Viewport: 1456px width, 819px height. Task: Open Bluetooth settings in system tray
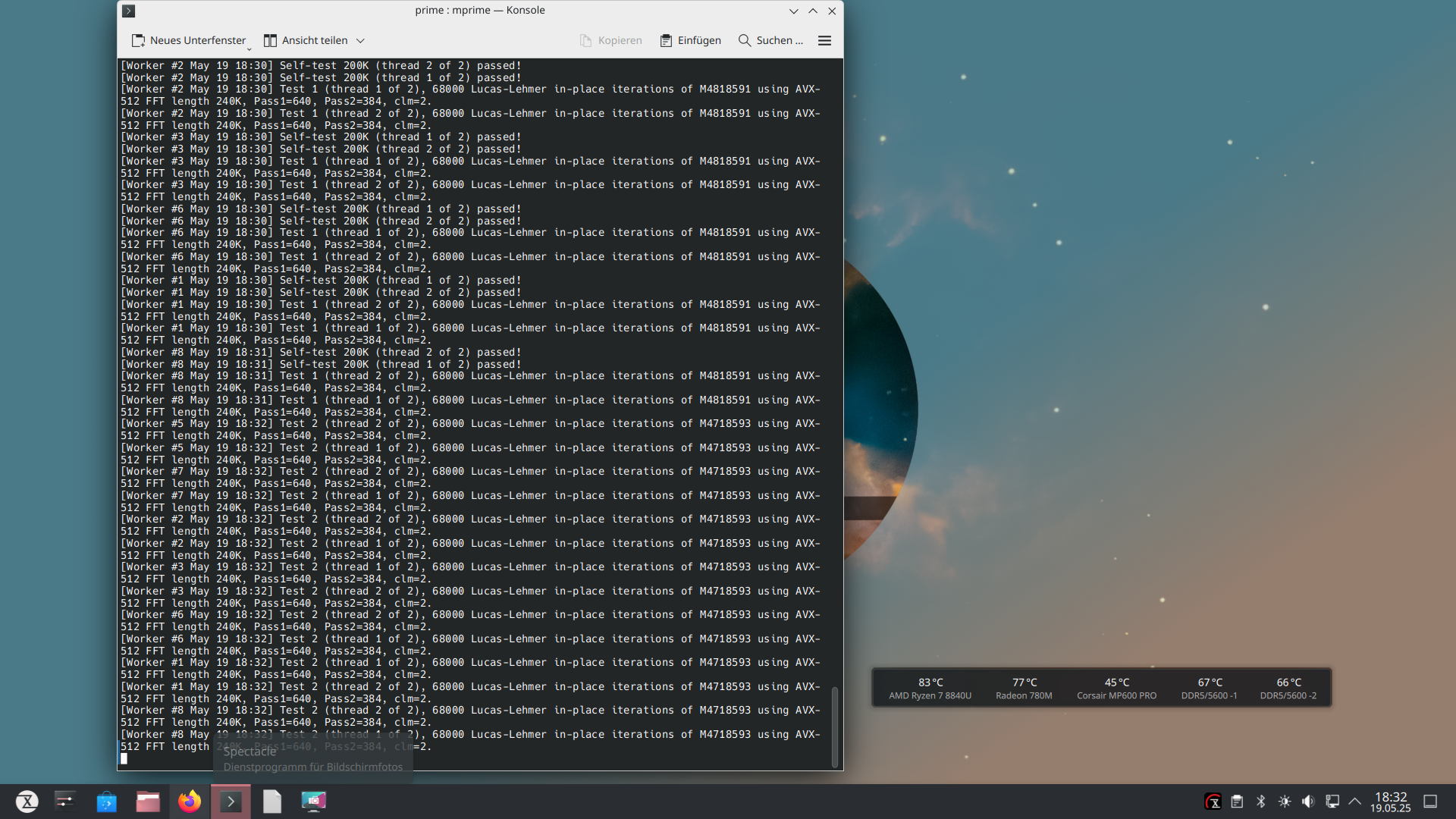pyautogui.click(x=1261, y=802)
